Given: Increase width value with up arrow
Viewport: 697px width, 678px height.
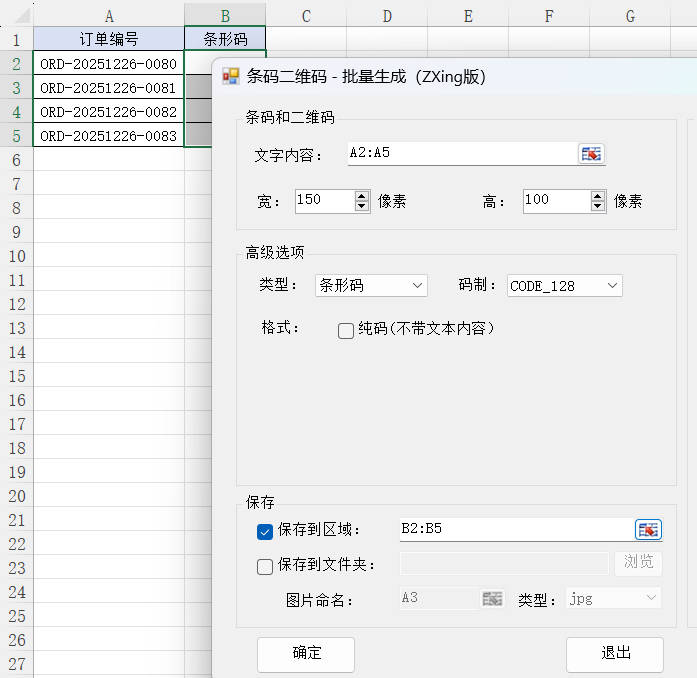Looking at the screenshot, I should (x=362, y=195).
